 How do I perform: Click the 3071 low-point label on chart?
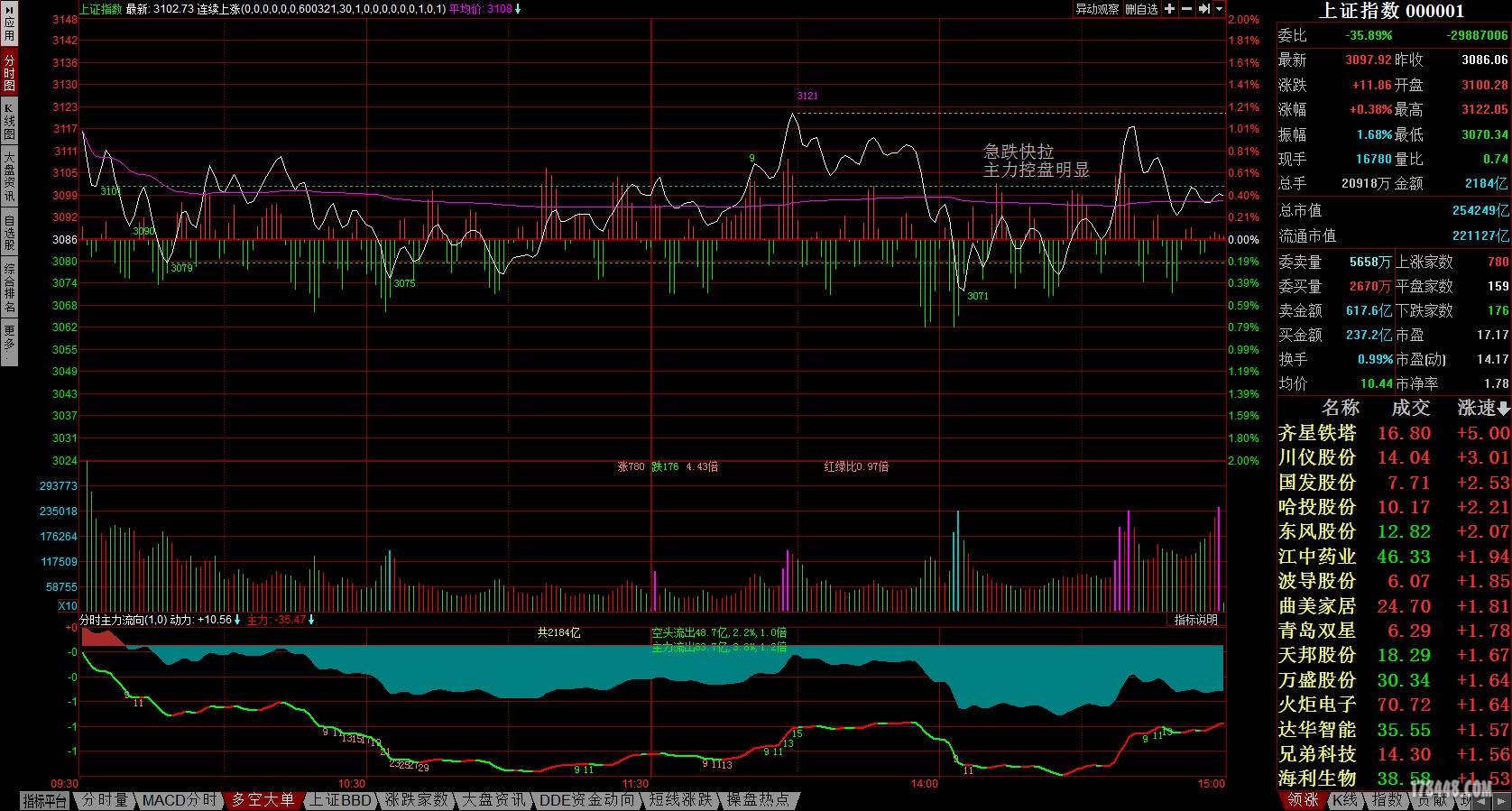978,296
